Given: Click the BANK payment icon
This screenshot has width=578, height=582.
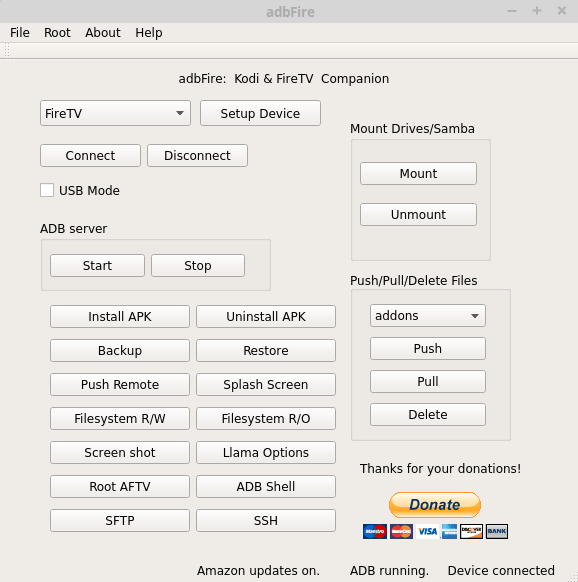Looking at the screenshot, I should 497,532.
